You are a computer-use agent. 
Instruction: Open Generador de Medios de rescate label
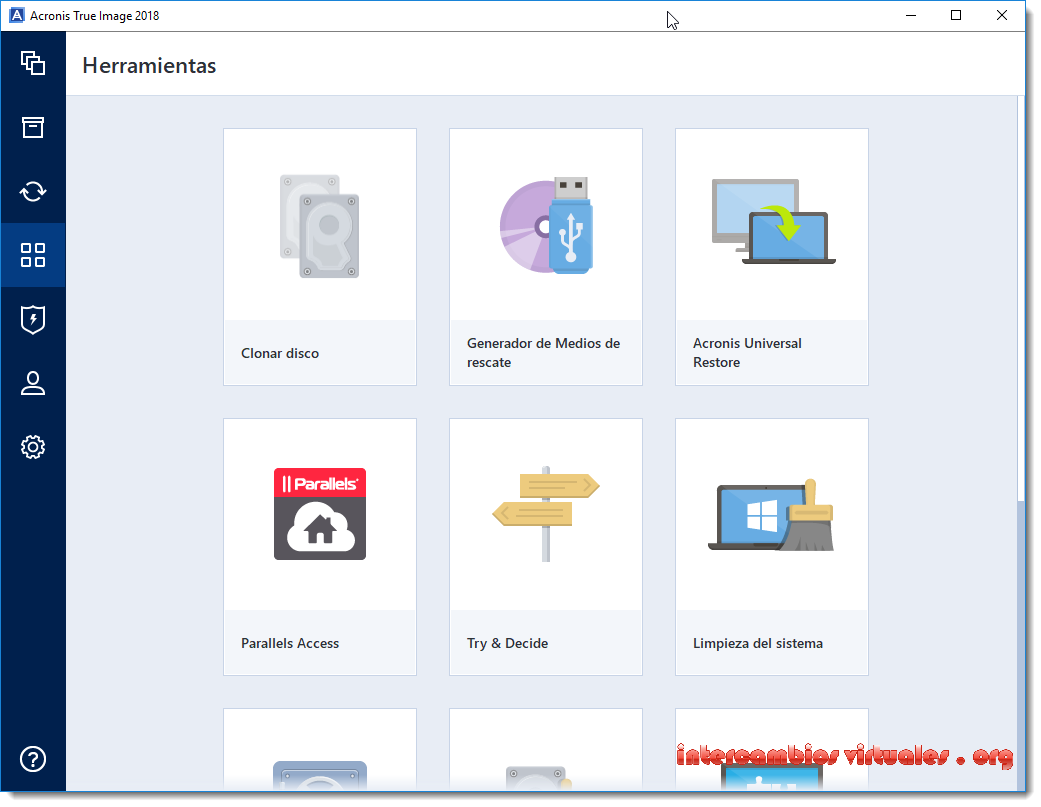(x=543, y=352)
